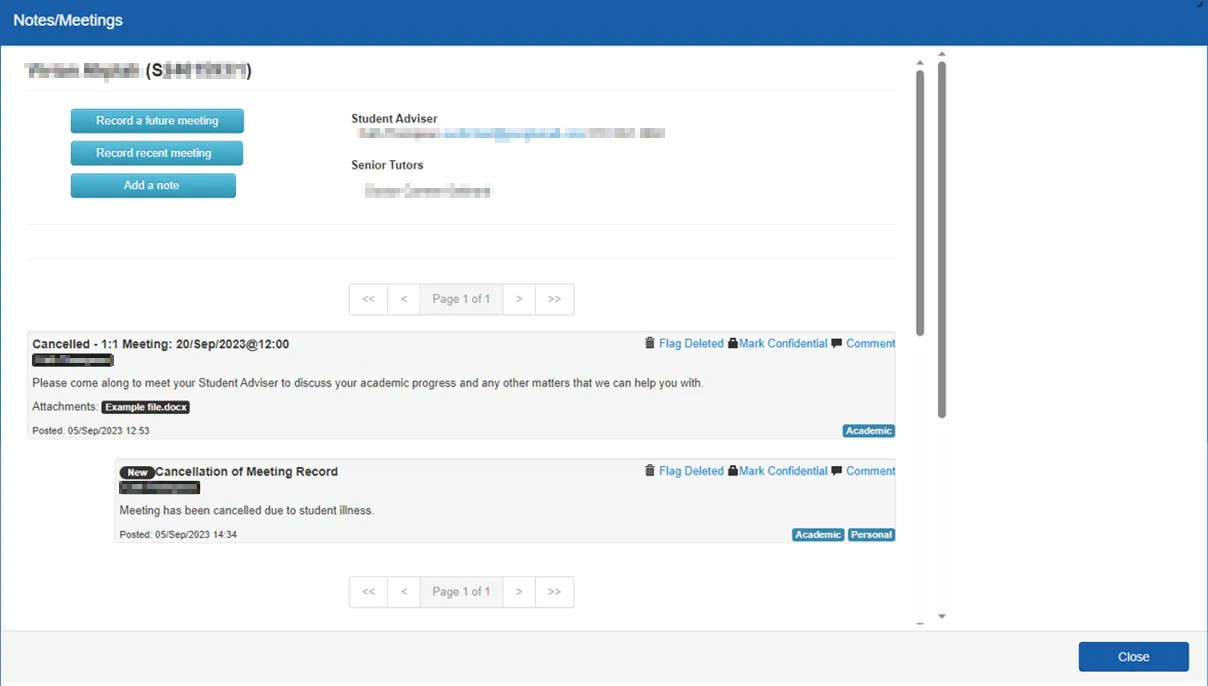Click the scrollbar down arrow on the right

(940, 615)
